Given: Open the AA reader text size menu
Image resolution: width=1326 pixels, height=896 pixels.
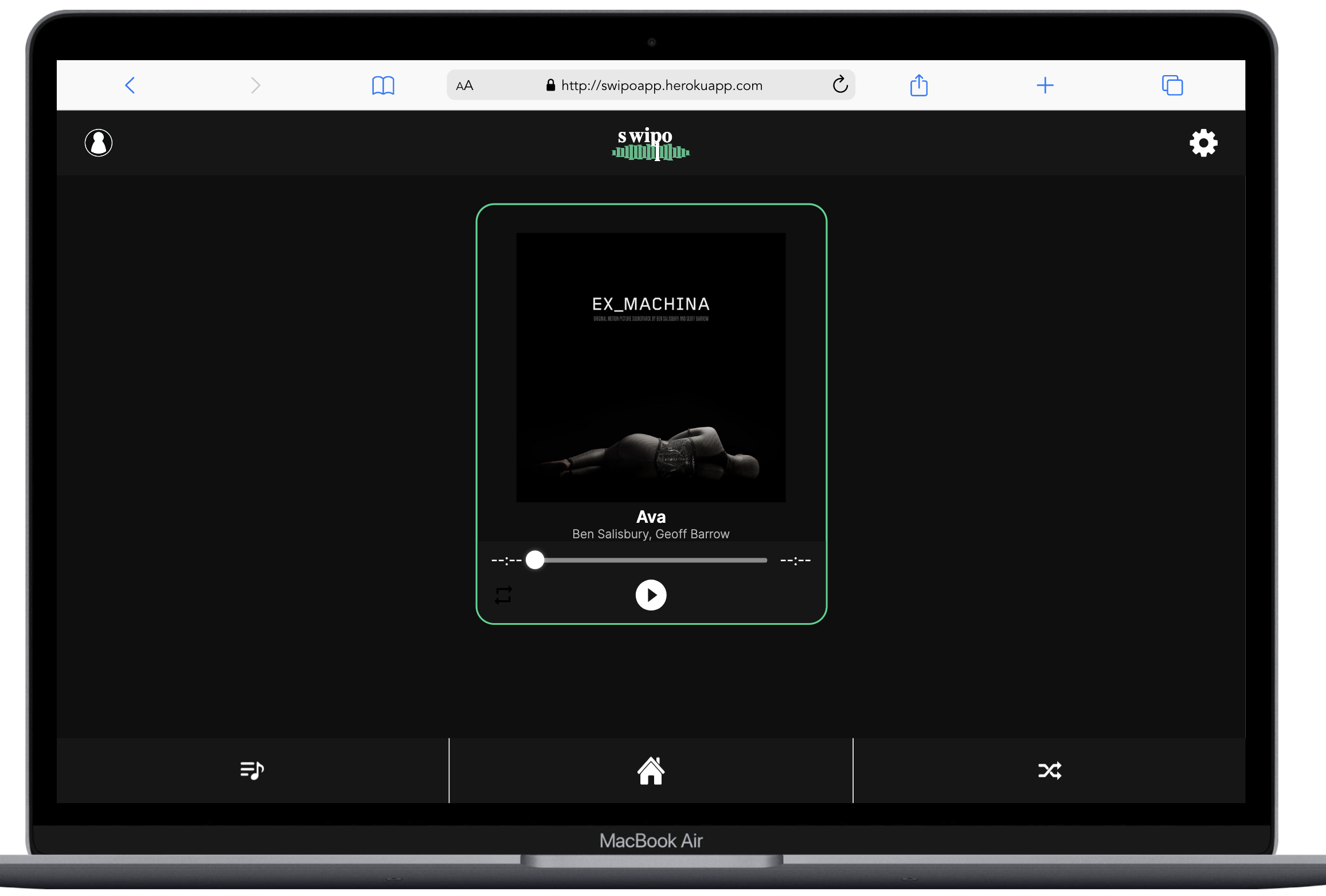Looking at the screenshot, I should point(464,86).
